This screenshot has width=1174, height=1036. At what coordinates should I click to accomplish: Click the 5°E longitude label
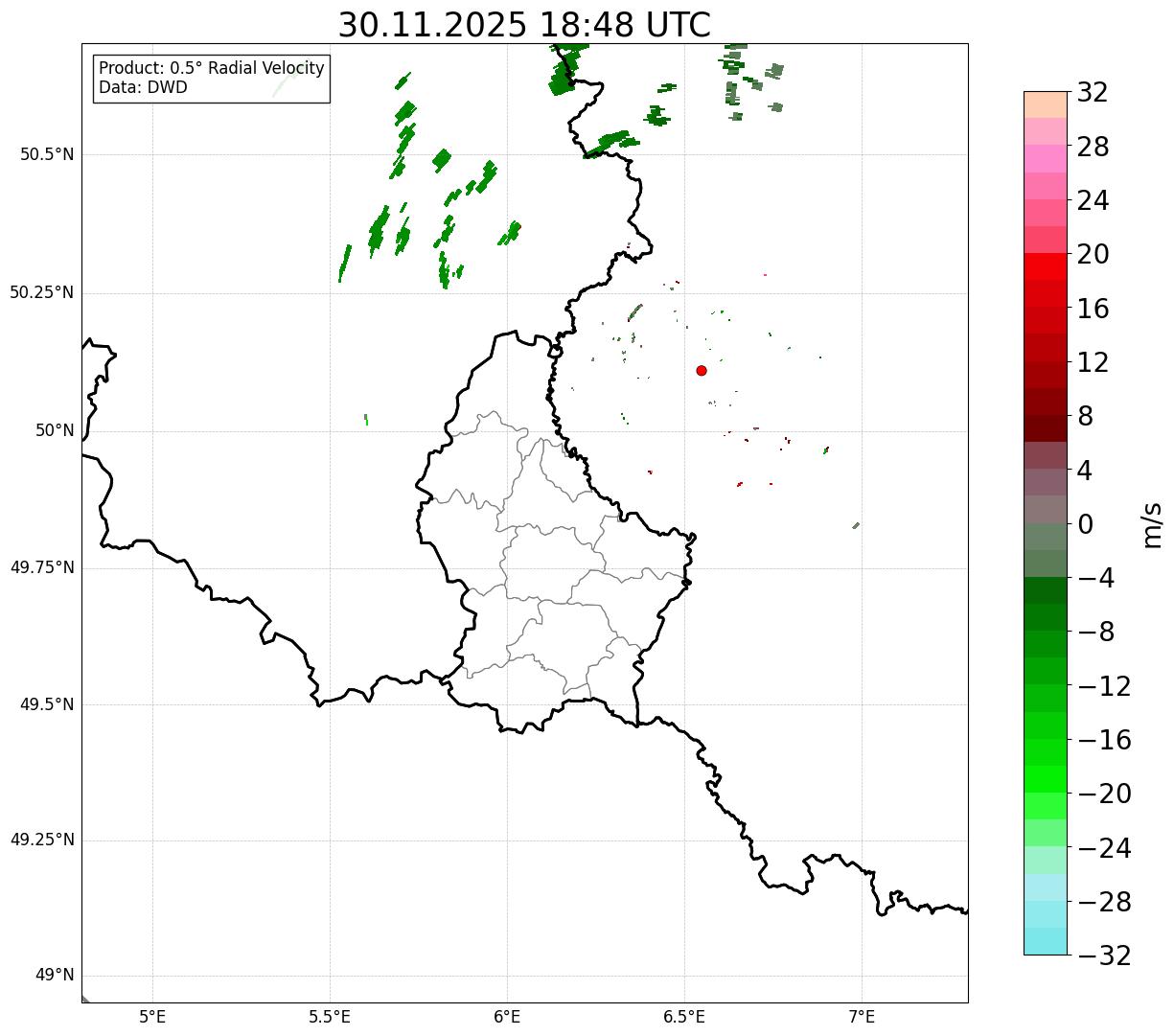tap(152, 1017)
